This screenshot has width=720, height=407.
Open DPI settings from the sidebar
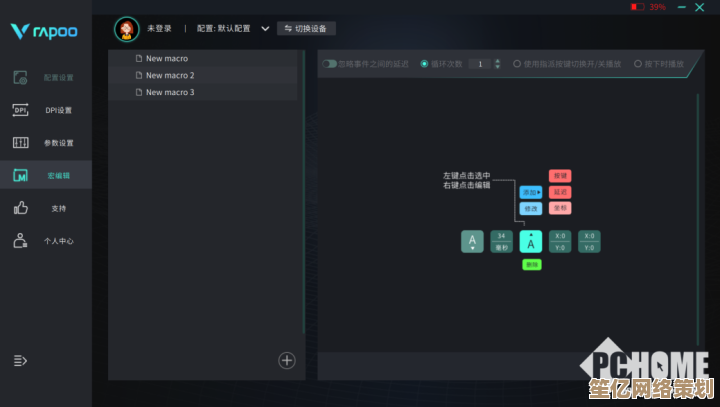pos(21,110)
